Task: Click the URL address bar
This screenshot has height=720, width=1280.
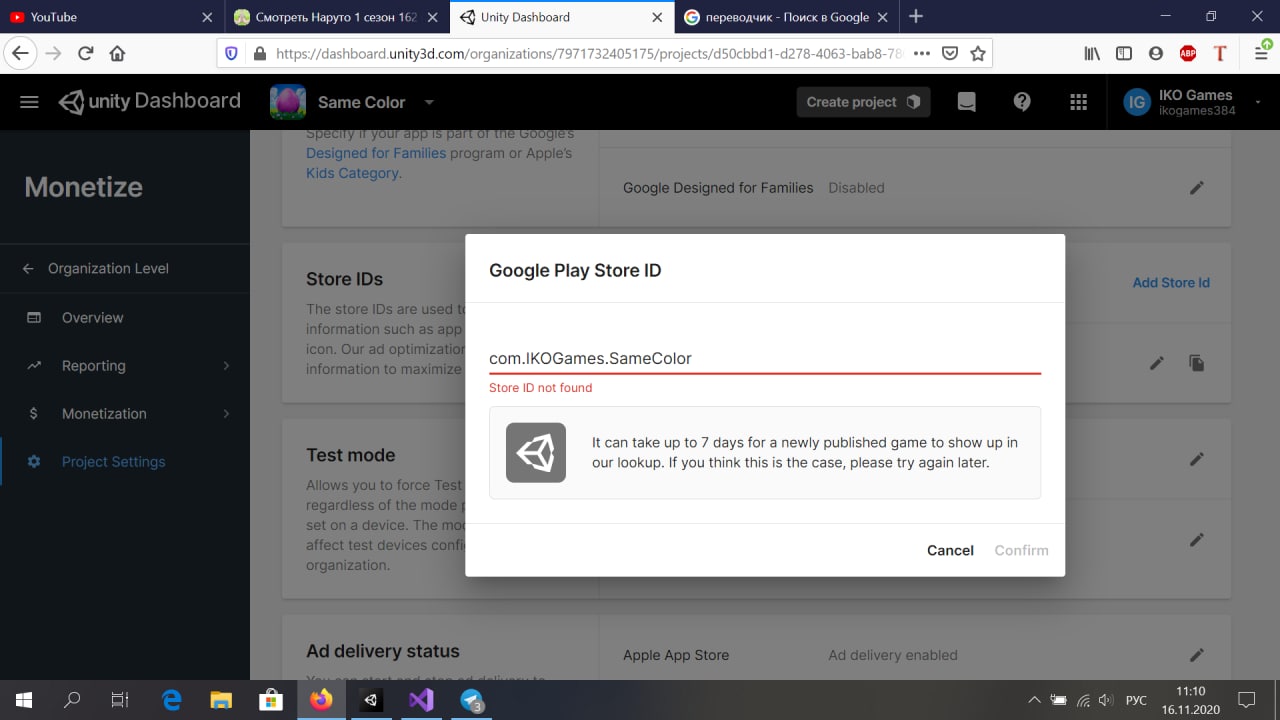Action: click(x=590, y=53)
